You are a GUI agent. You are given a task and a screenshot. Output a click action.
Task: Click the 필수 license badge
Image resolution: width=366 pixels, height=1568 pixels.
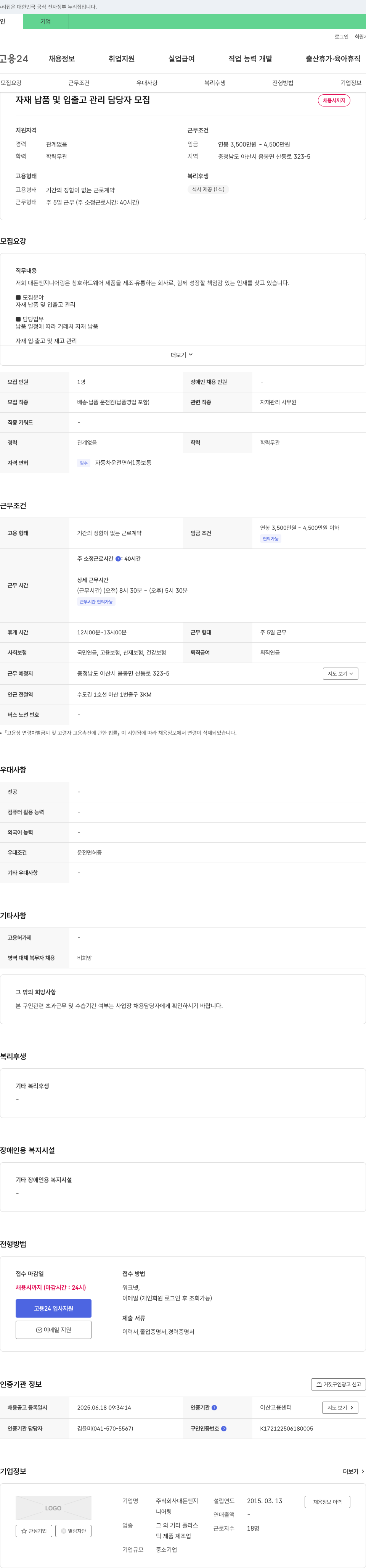[83, 463]
